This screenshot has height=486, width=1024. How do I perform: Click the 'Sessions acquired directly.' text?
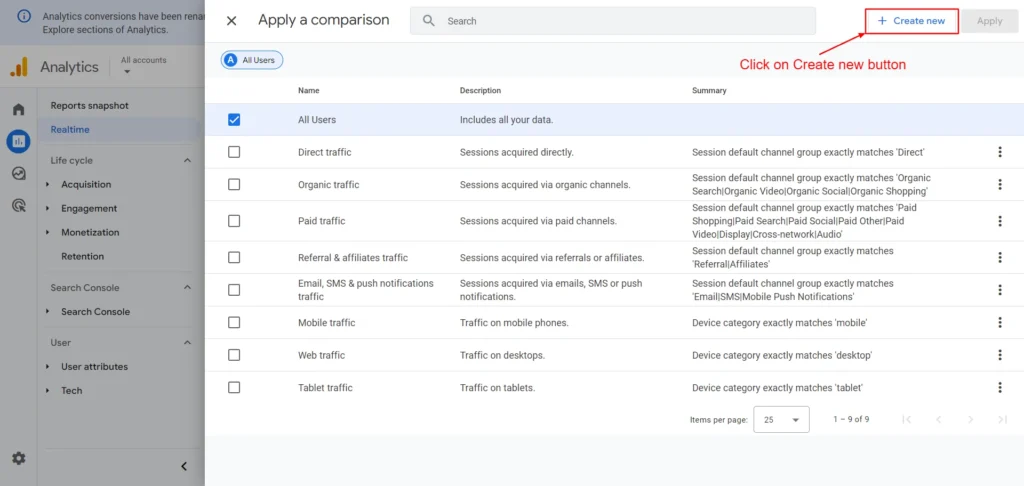click(x=517, y=152)
